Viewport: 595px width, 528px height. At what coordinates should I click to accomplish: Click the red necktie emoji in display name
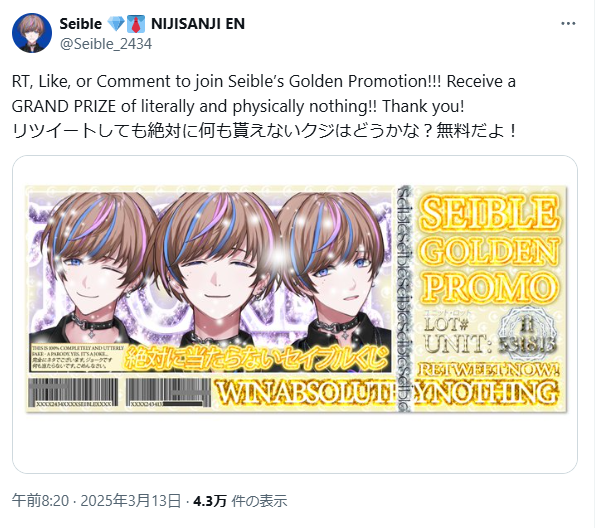click(135, 24)
